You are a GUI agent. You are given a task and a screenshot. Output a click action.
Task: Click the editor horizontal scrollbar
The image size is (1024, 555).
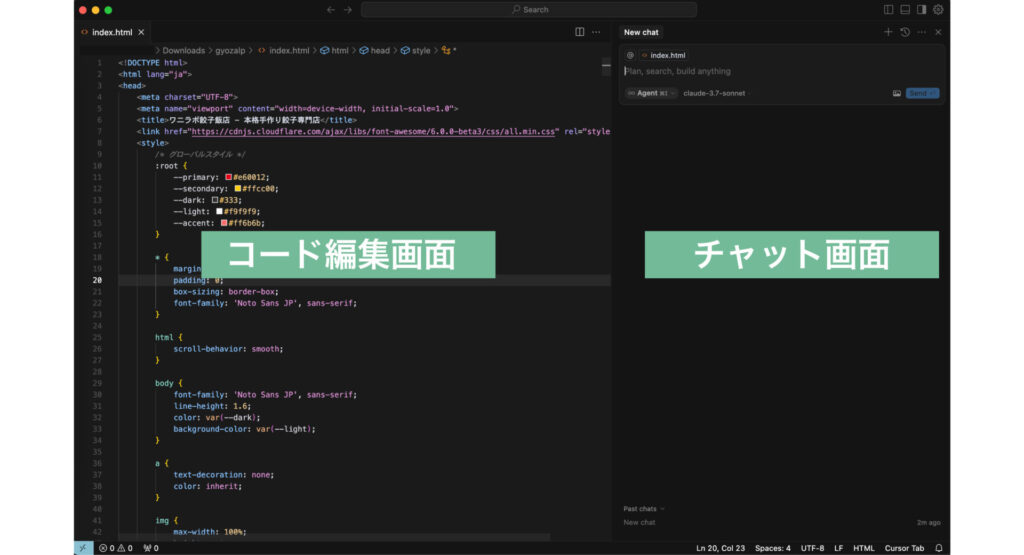point(334,537)
